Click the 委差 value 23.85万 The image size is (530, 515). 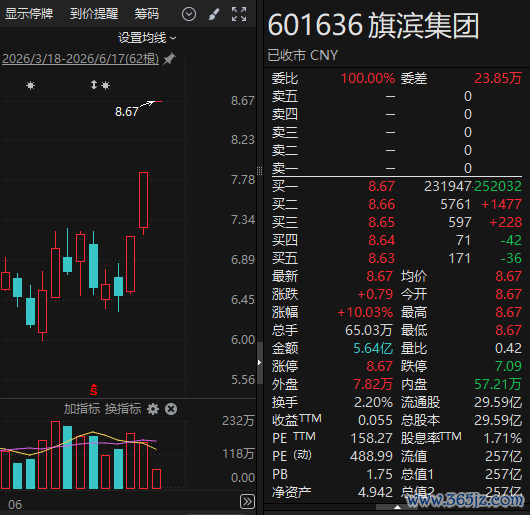[498, 78]
